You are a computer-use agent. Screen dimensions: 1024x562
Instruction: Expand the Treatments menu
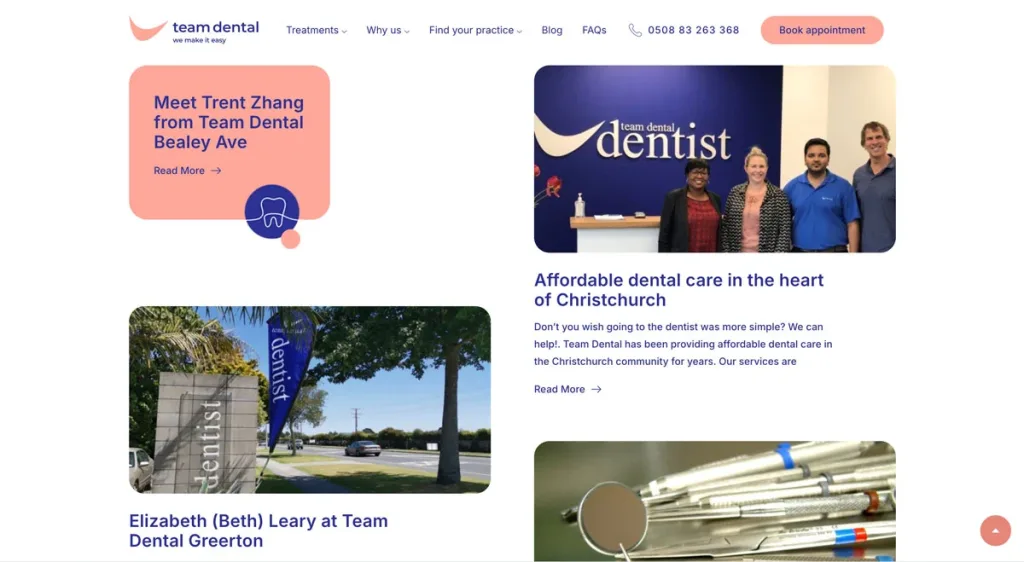tap(316, 30)
